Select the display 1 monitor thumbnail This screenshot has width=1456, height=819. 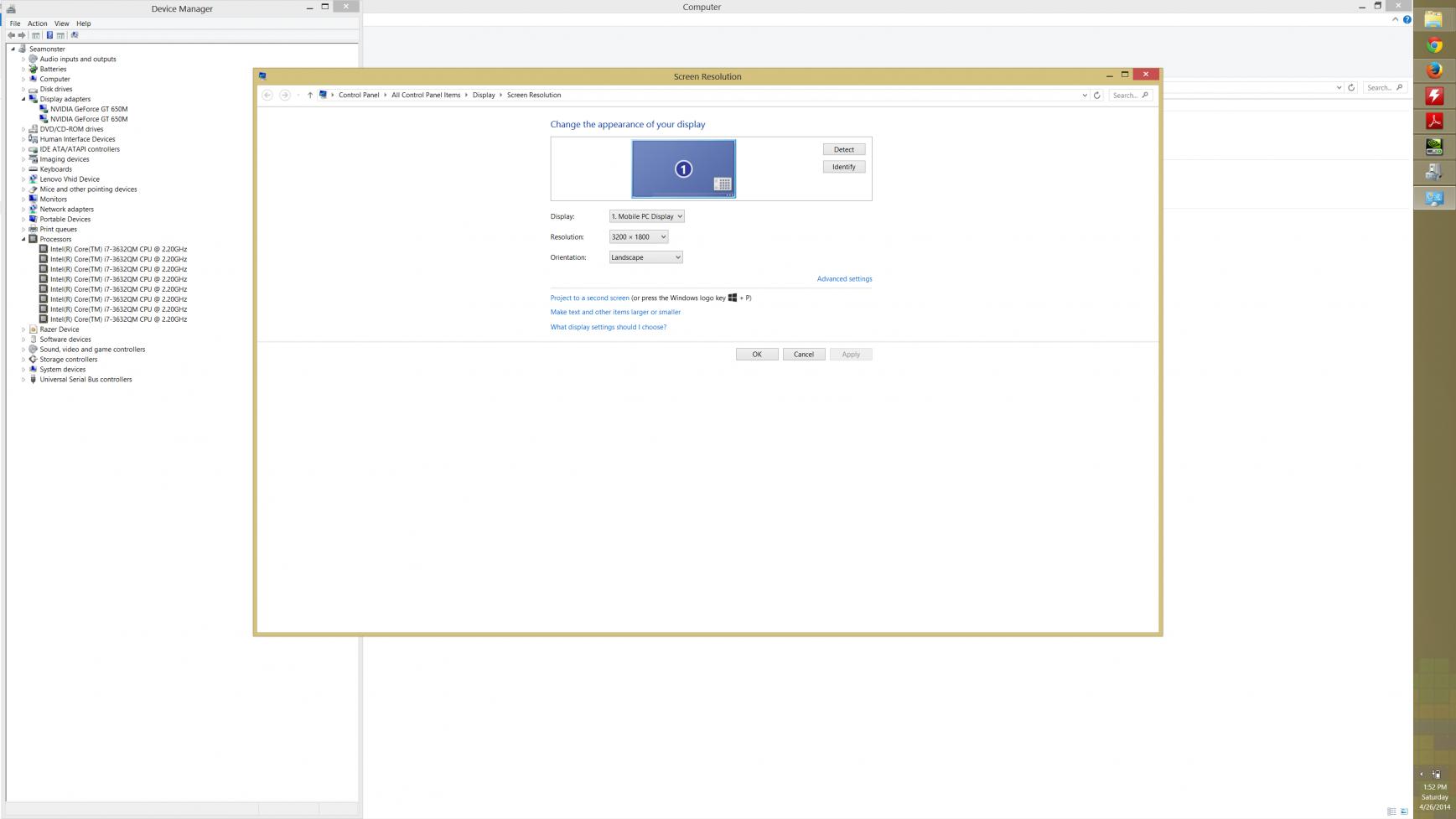click(x=683, y=169)
